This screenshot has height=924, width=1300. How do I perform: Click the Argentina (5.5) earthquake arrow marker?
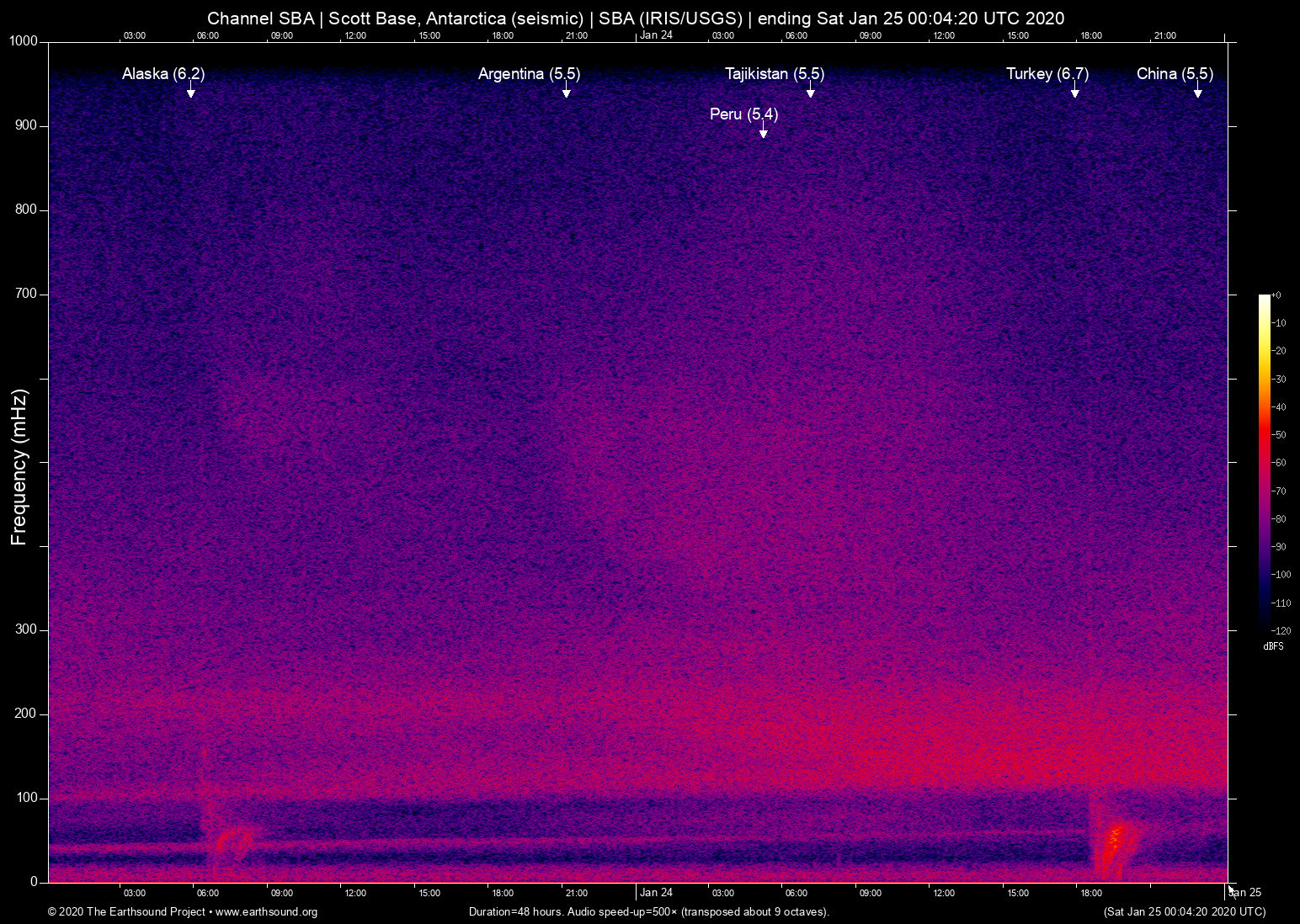pyautogui.click(x=567, y=93)
